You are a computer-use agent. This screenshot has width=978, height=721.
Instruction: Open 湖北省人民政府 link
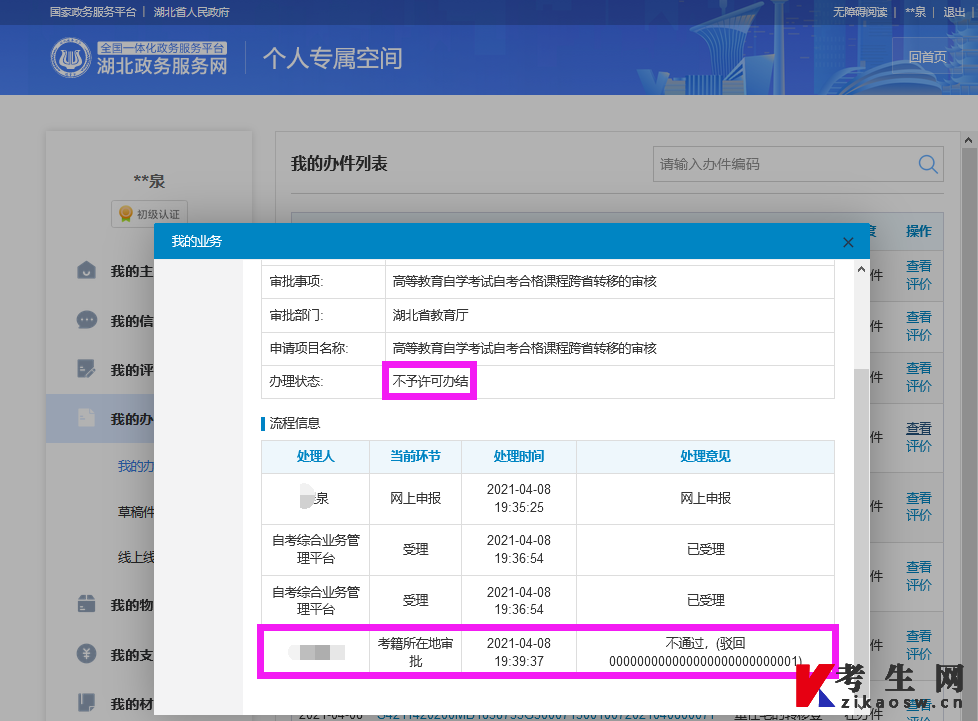coord(191,12)
